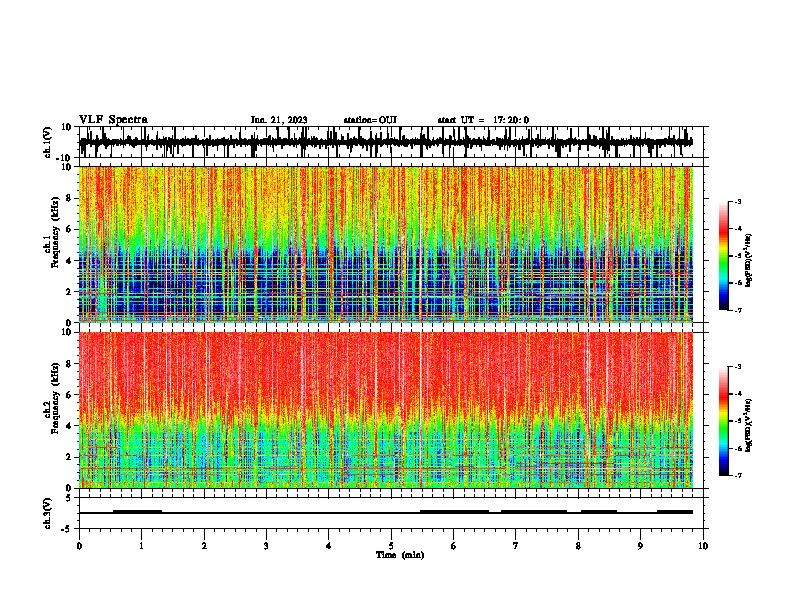
Task: Click the "8" tick on the Time axis
Action: [x=578, y=546]
